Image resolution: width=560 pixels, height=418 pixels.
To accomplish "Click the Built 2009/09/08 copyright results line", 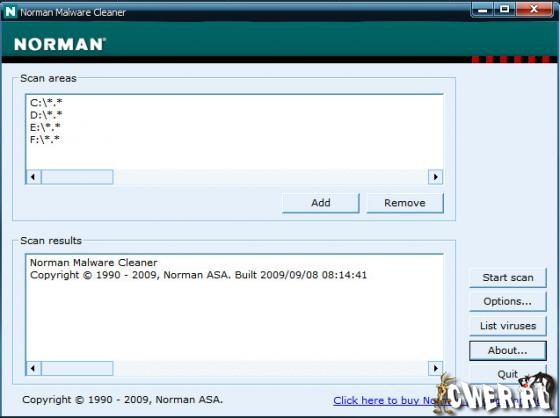I will click(x=198, y=275).
